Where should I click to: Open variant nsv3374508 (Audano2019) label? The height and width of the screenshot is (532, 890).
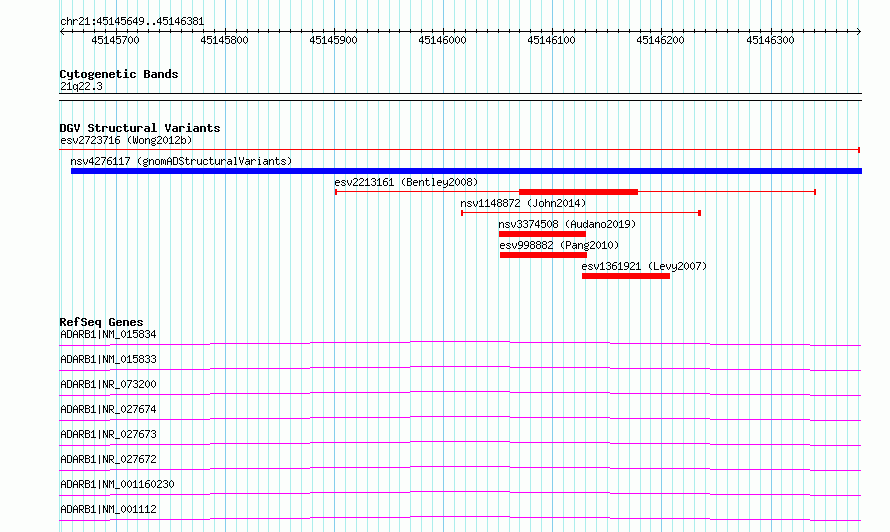click(567, 224)
